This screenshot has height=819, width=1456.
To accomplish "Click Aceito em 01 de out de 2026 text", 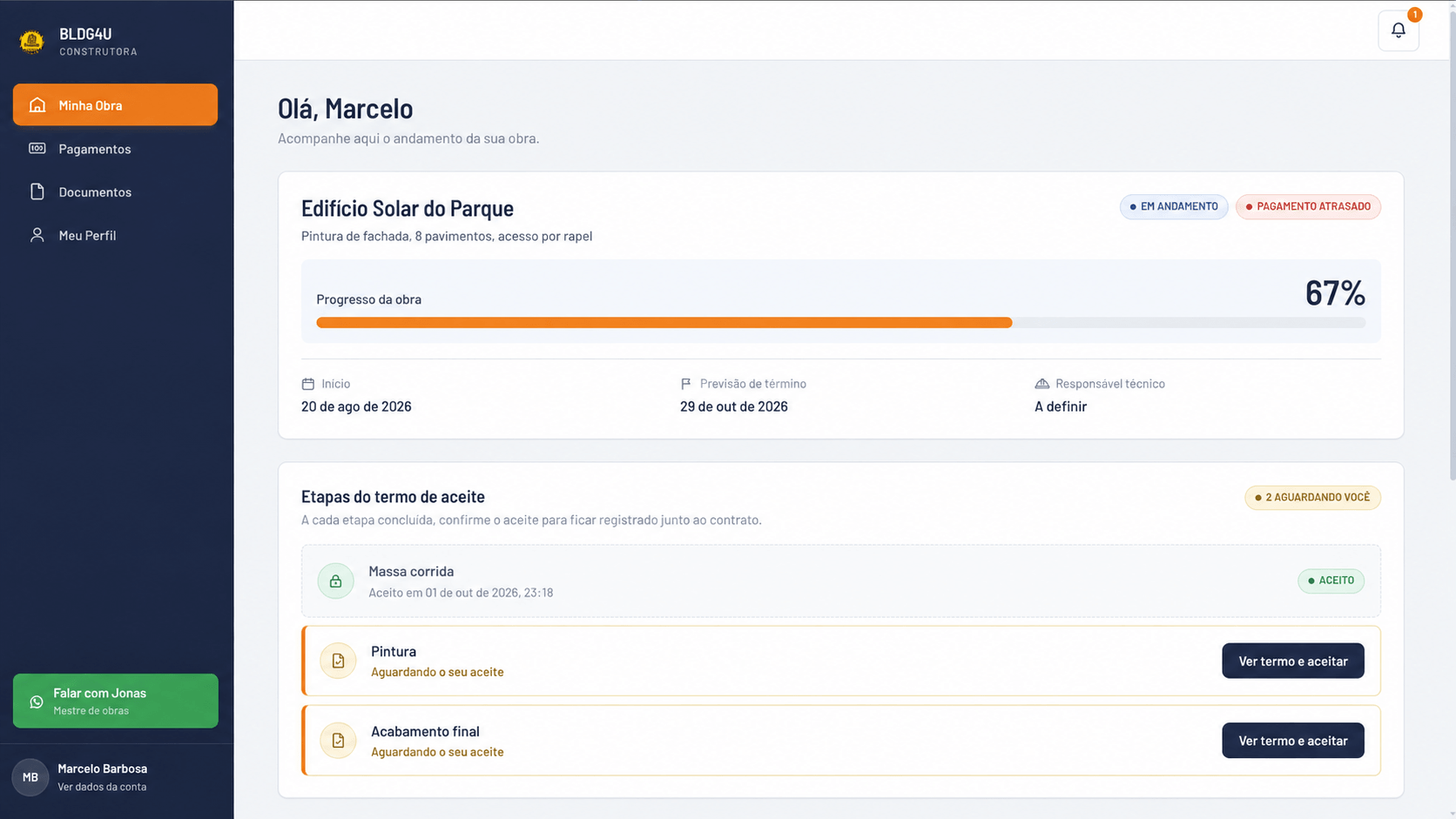I will (x=461, y=593).
